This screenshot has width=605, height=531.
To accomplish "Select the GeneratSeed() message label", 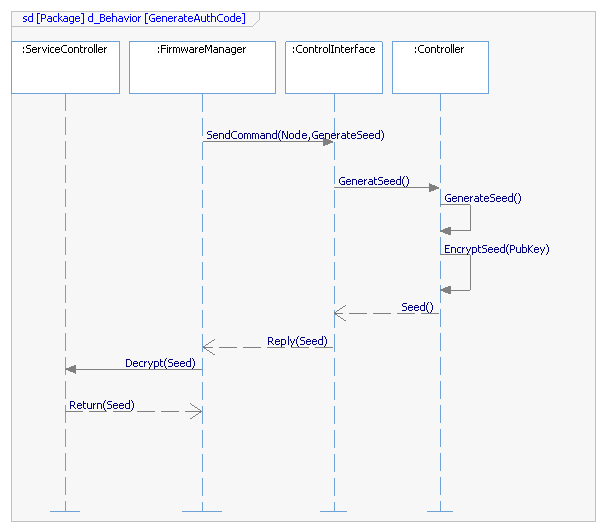I will tap(374, 181).
